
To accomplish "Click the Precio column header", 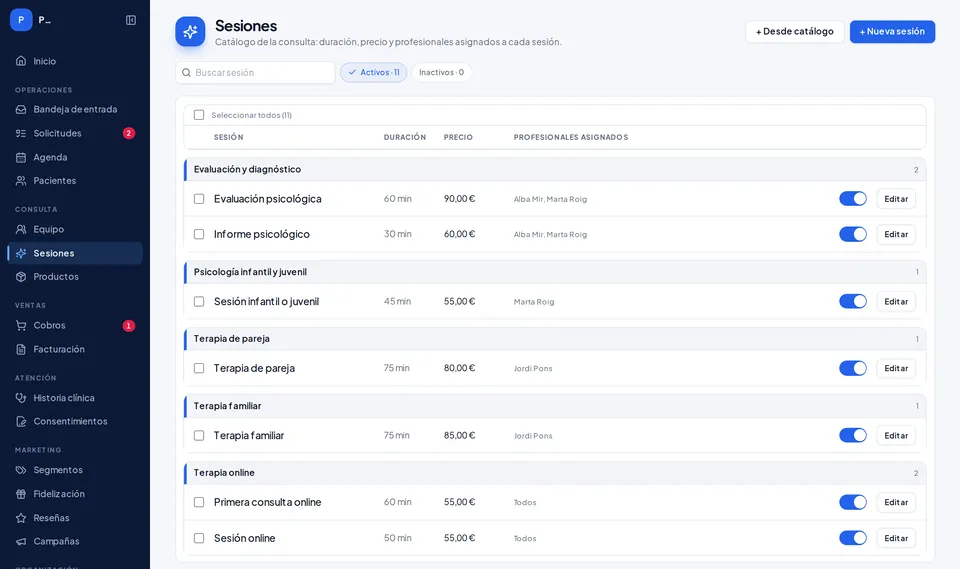I will [x=458, y=137].
